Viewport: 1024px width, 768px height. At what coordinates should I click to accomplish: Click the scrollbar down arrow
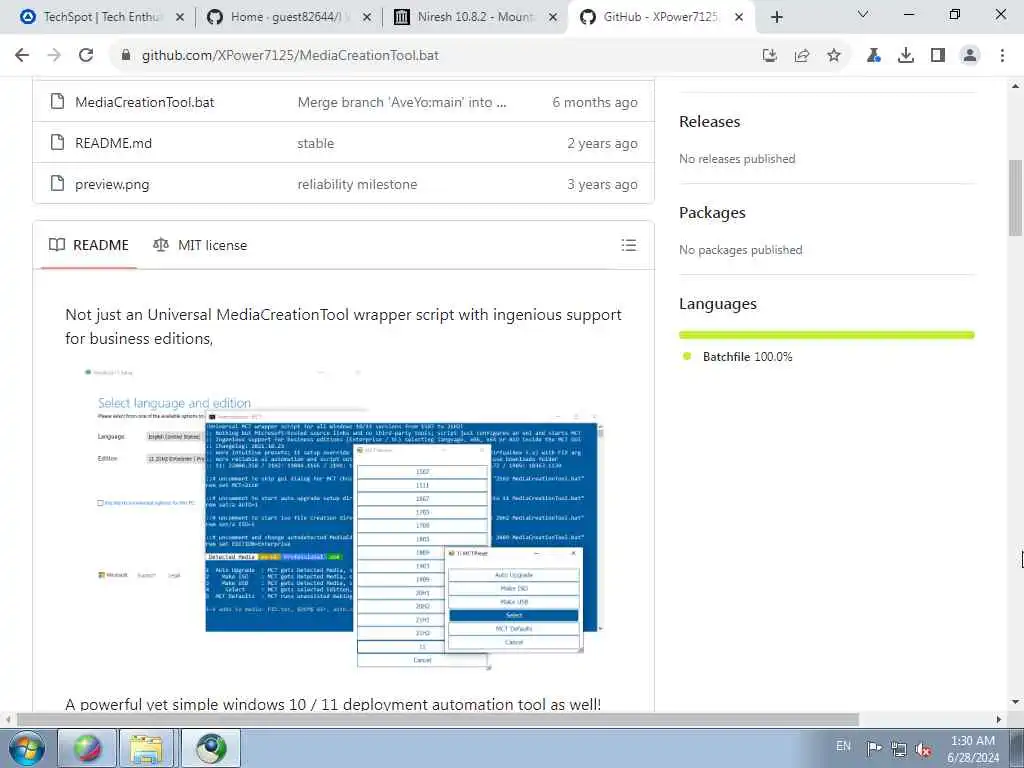tap(1015, 703)
